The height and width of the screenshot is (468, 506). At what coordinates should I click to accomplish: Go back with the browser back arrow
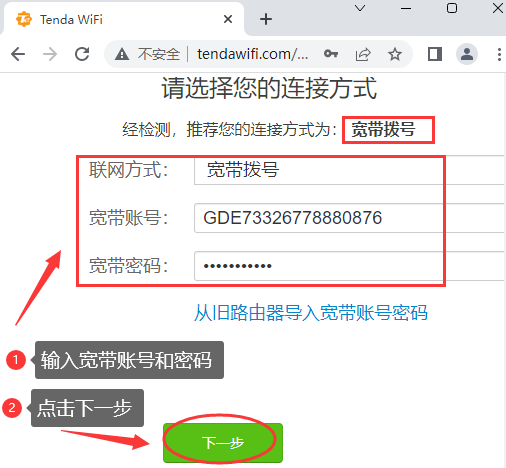point(18,54)
